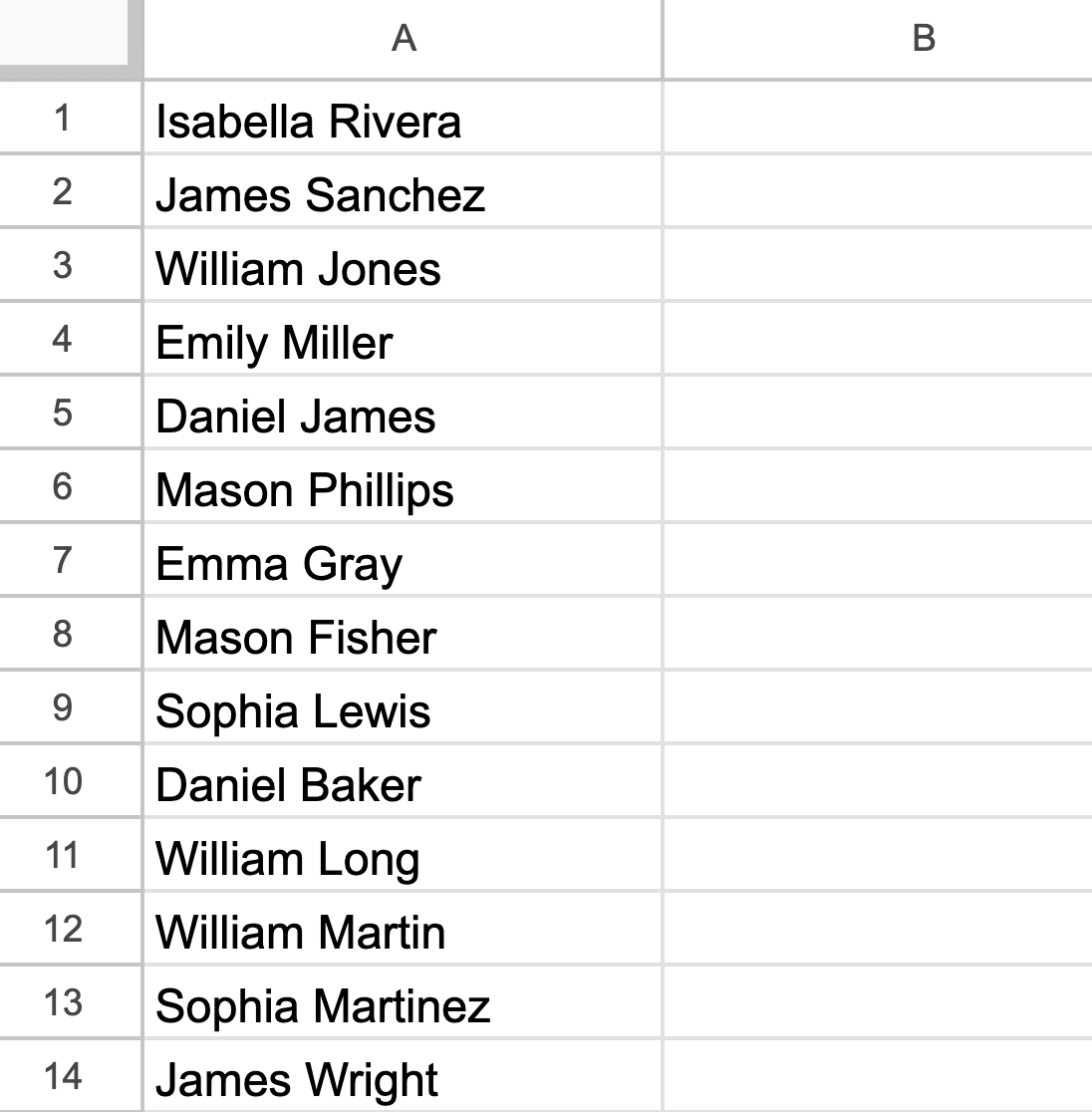Select the James Sanchez cell
Screen dimensions: 1092x1112
pyautogui.click(x=321, y=194)
